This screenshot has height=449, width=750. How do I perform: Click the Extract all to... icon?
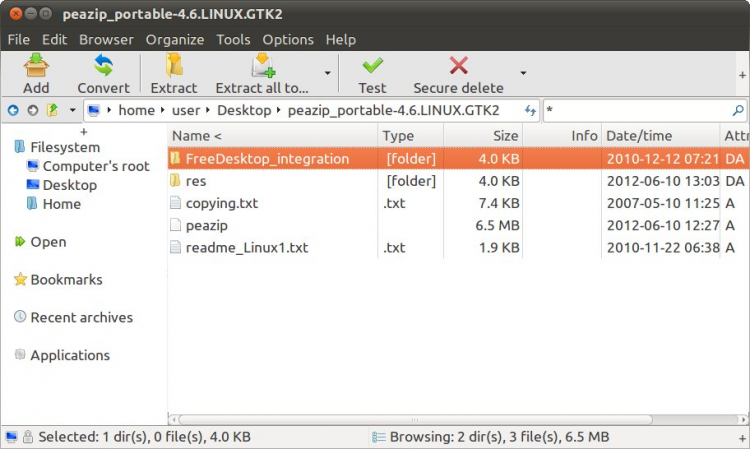(x=263, y=66)
